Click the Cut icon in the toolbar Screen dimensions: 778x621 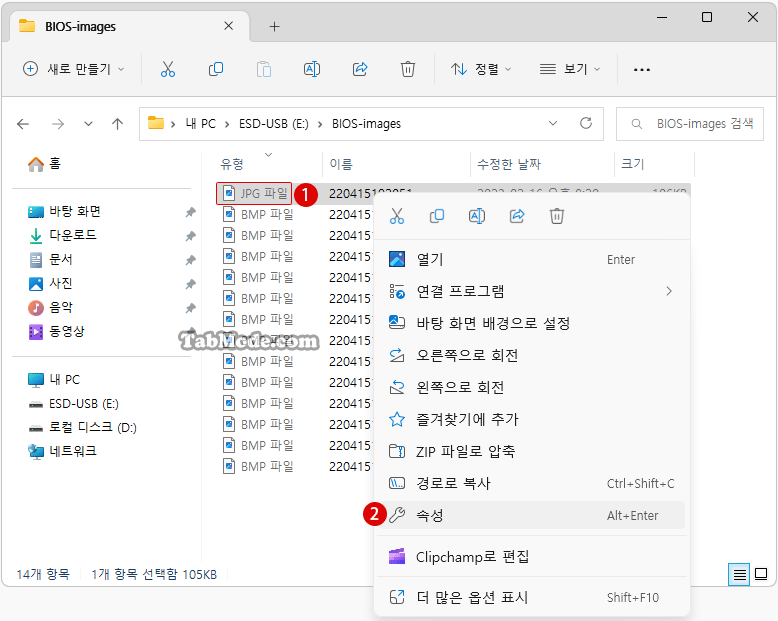tap(168, 69)
